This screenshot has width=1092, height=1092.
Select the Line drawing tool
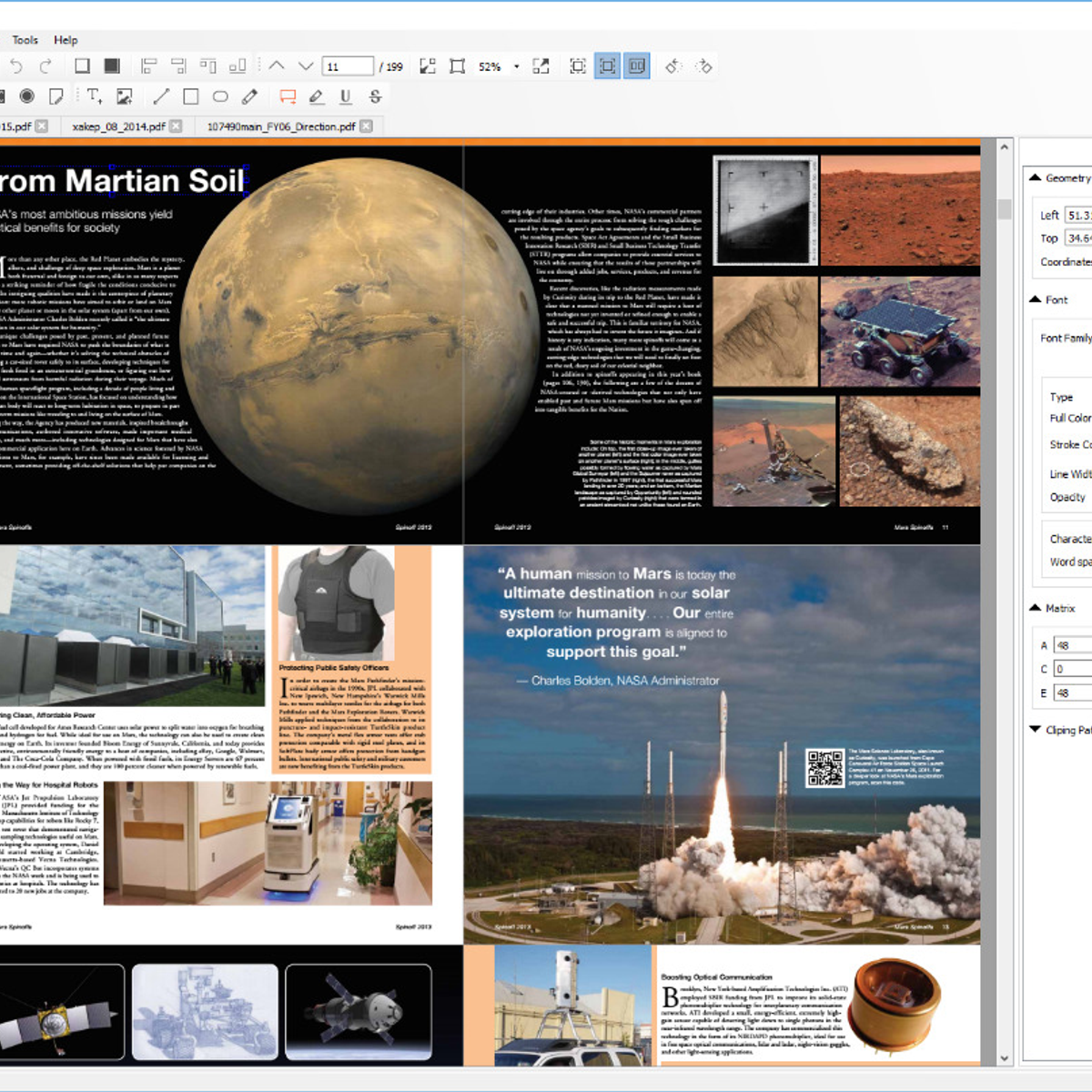coord(162,96)
